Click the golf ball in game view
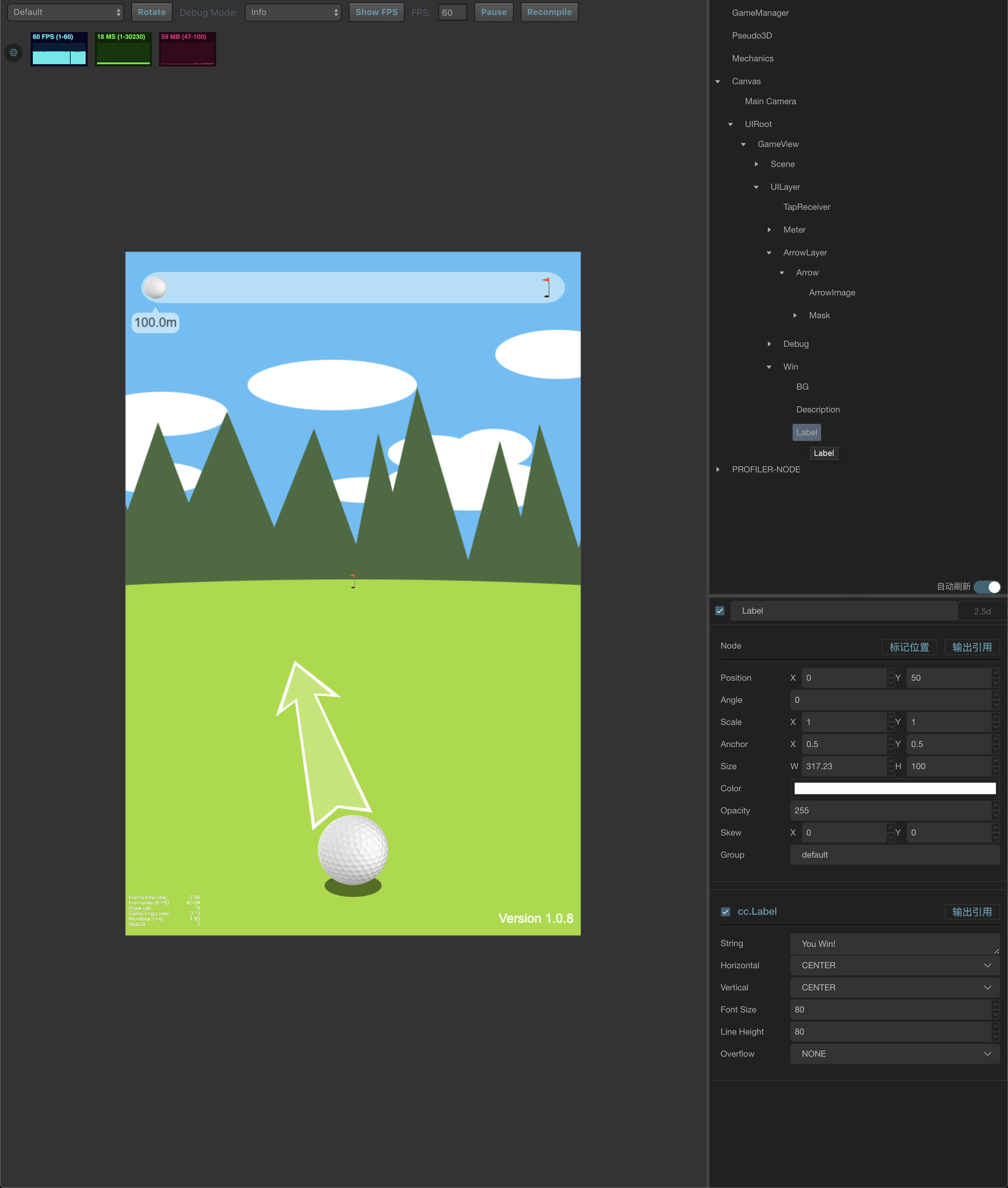The height and width of the screenshot is (1188, 1008). (x=352, y=850)
